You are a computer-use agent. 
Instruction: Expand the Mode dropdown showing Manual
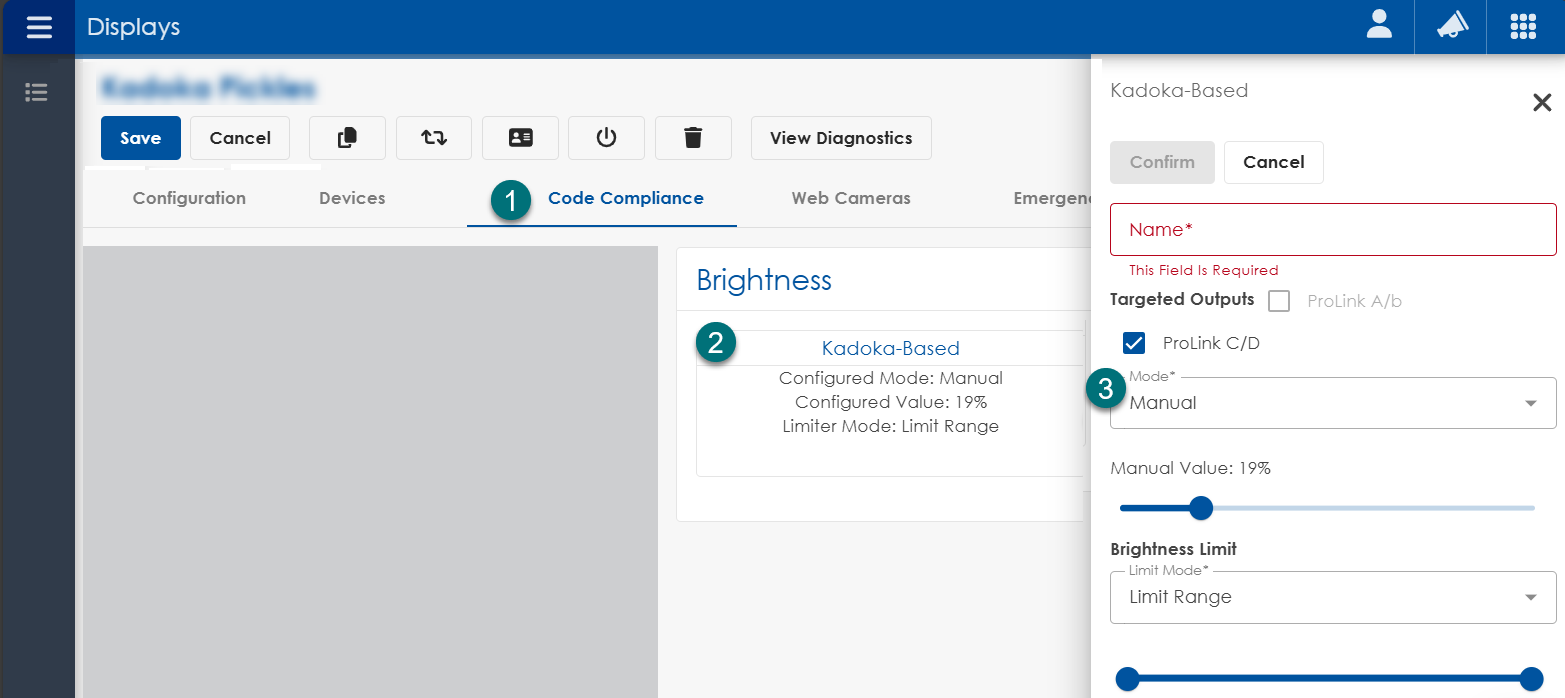tap(1332, 403)
